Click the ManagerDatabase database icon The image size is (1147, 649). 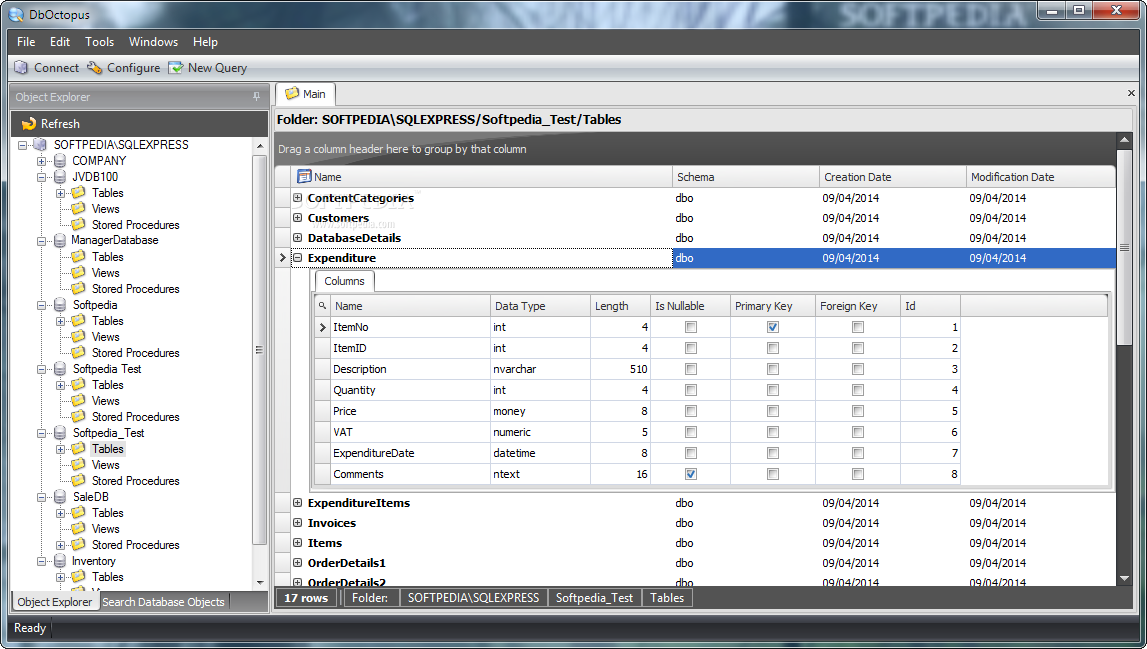60,241
